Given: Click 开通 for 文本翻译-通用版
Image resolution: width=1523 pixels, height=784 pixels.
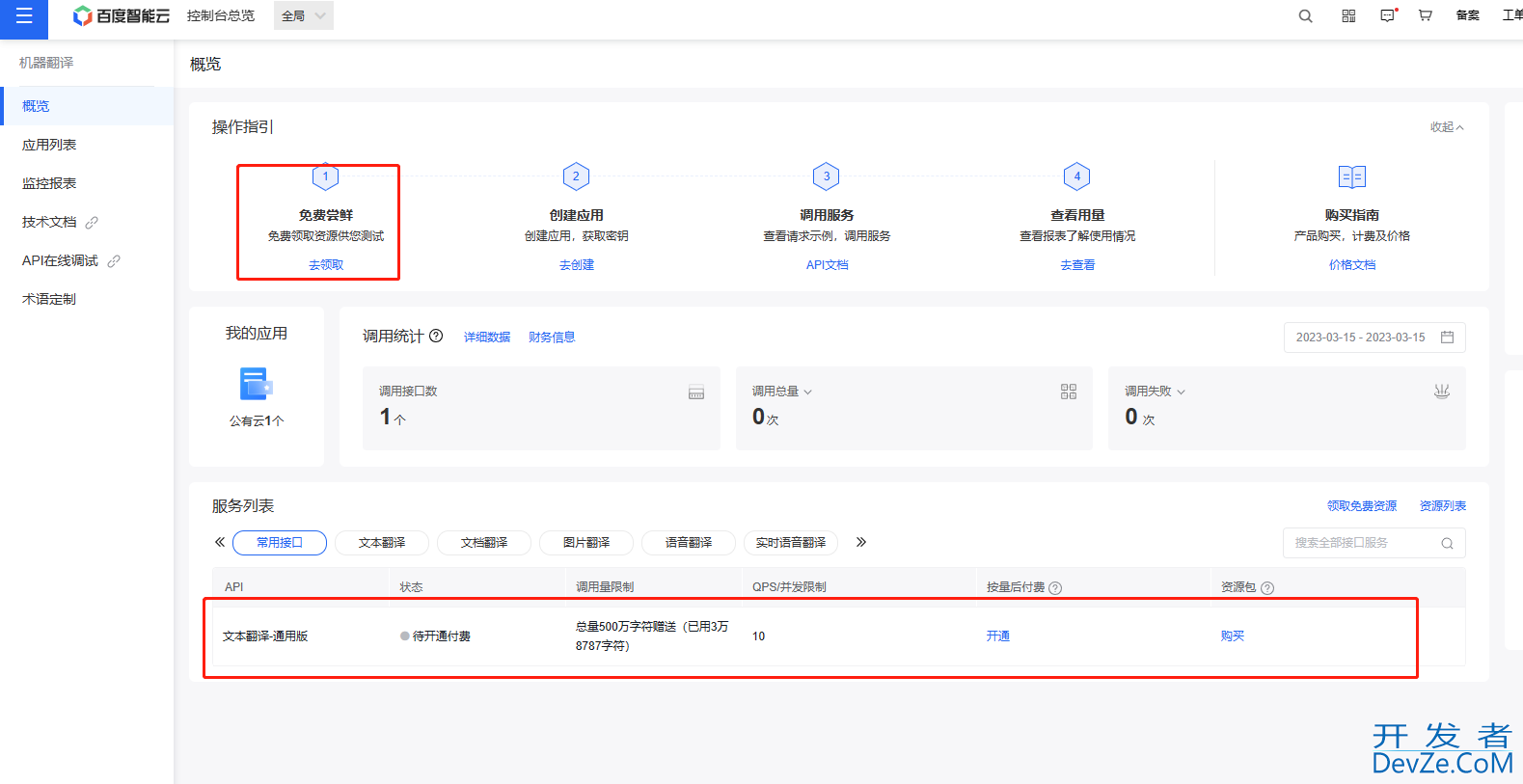Looking at the screenshot, I should [x=998, y=636].
